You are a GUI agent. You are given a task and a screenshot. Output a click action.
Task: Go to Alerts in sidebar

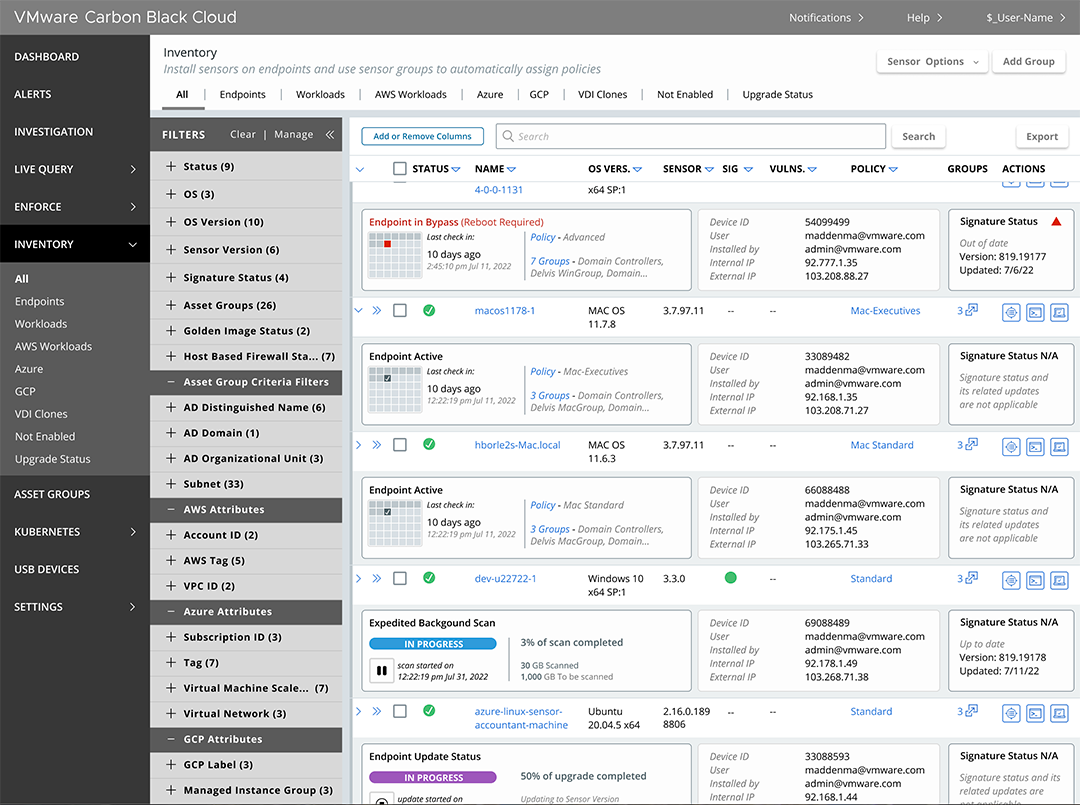[33, 94]
